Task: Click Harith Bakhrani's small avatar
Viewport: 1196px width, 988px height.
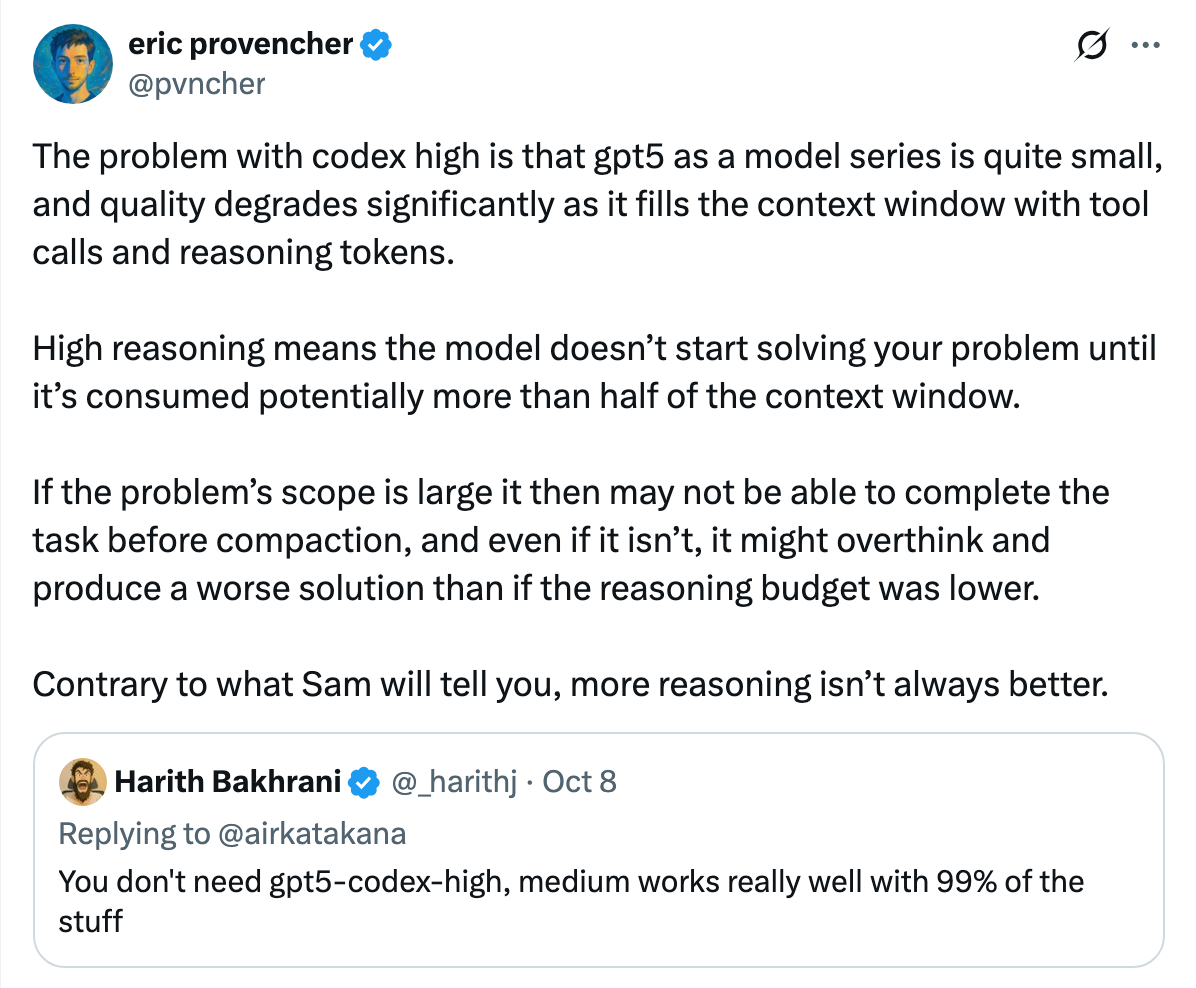Action: click(x=83, y=781)
